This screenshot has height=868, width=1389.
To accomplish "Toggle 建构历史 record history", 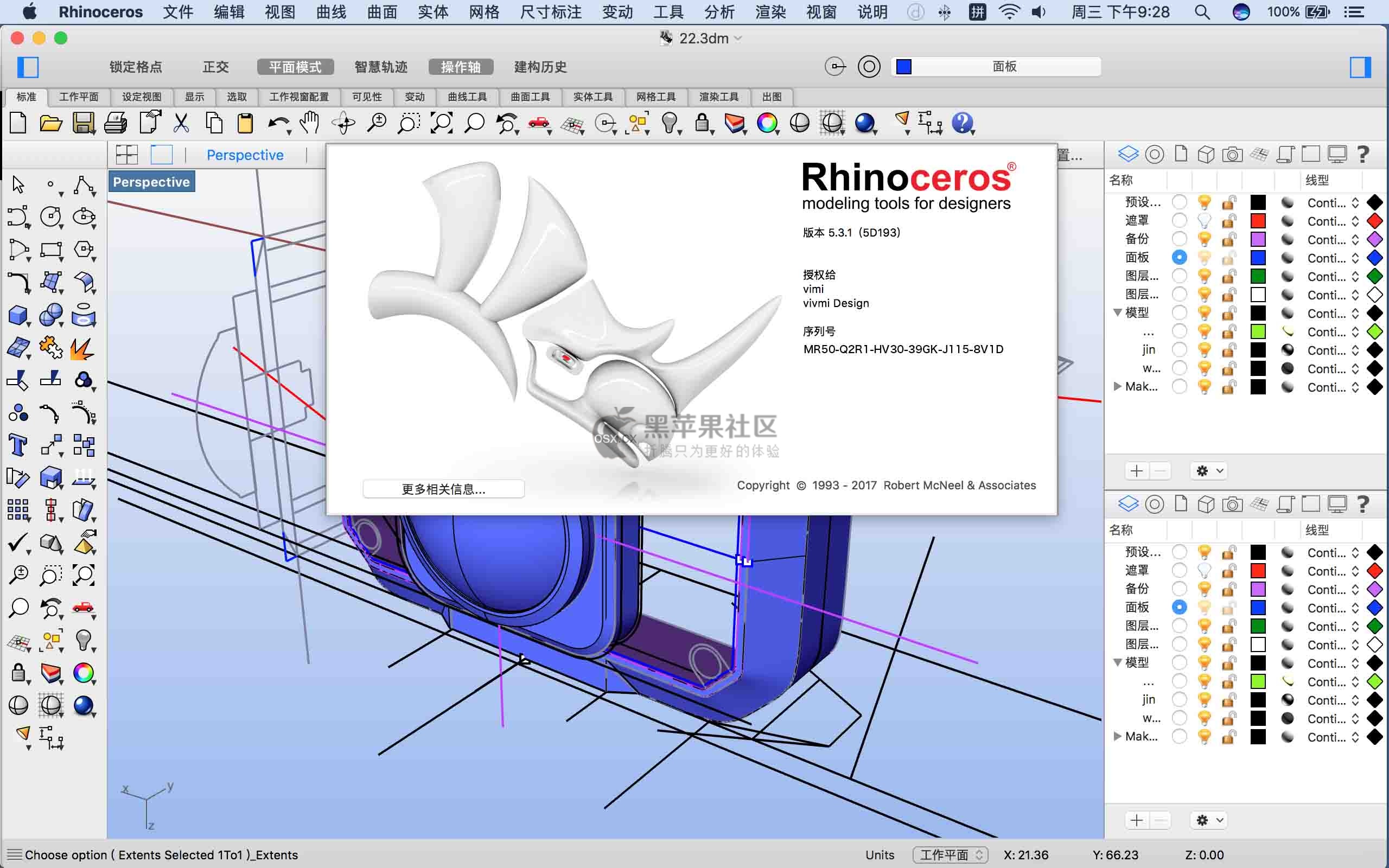I will [x=540, y=67].
